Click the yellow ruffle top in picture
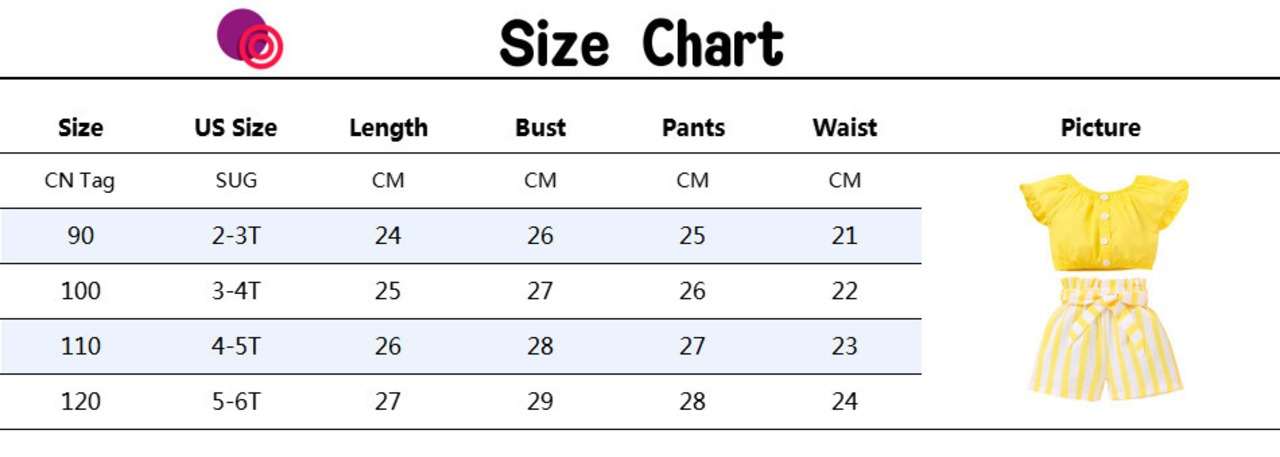 (1103, 222)
